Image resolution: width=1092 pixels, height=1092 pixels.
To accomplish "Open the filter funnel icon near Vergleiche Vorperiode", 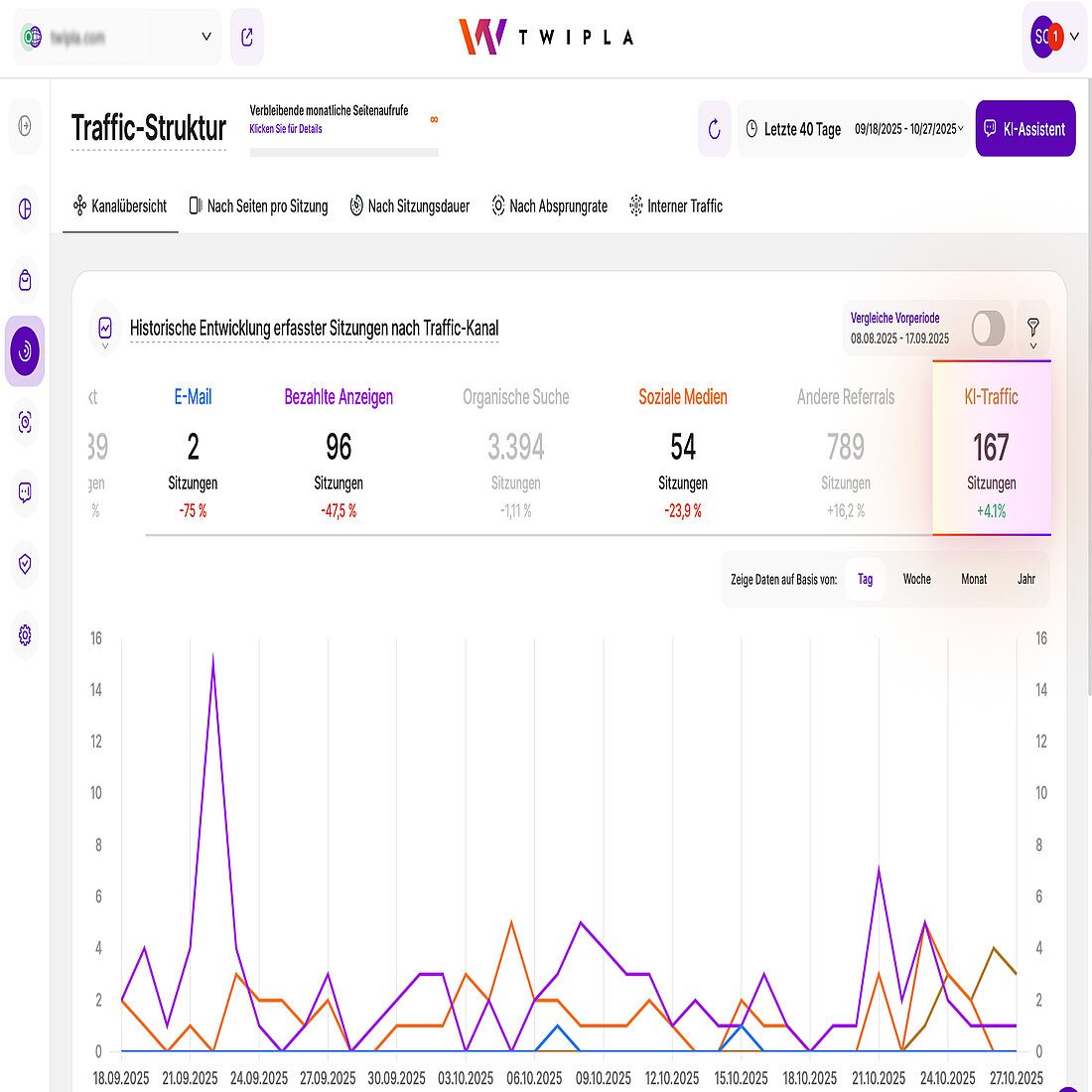I will pos(1032,328).
